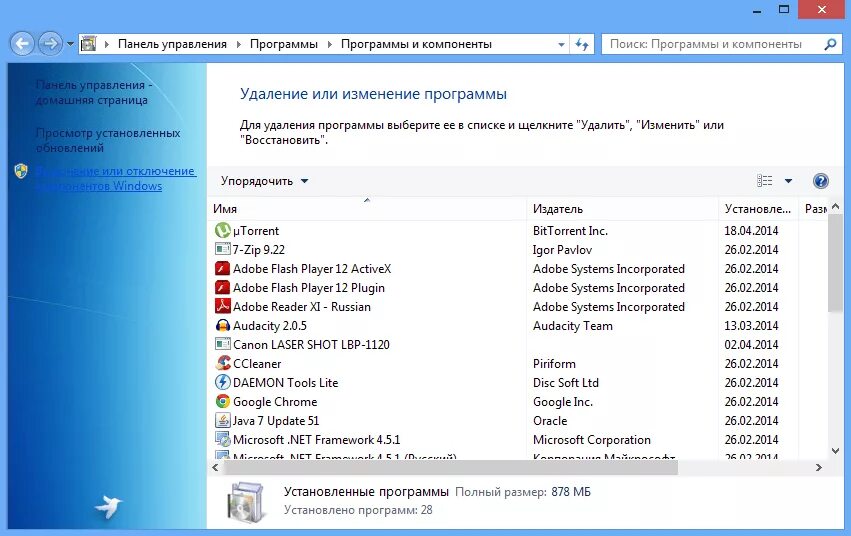Open Панель управления - домашняя страница link

94,92
